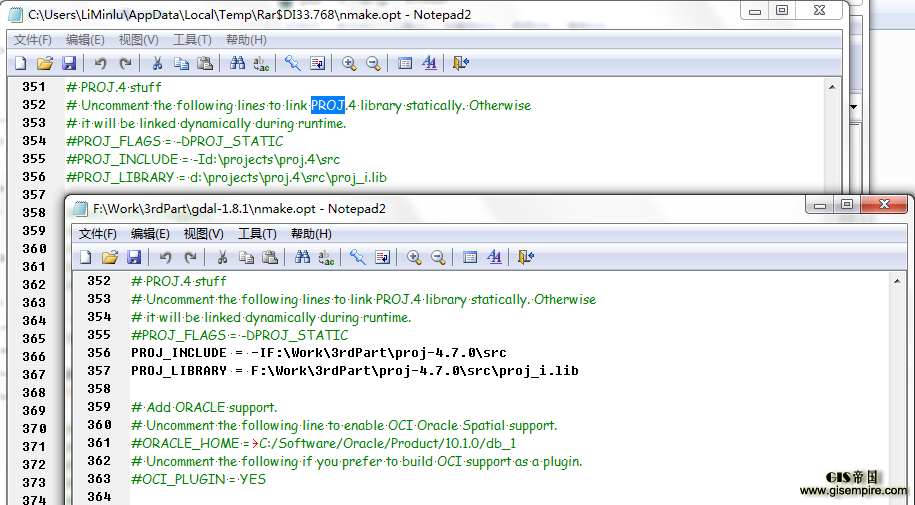Open 文件(F) menu in back Temp window
Image resolution: width=915 pixels, height=505 pixels.
(x=33, y=40)
